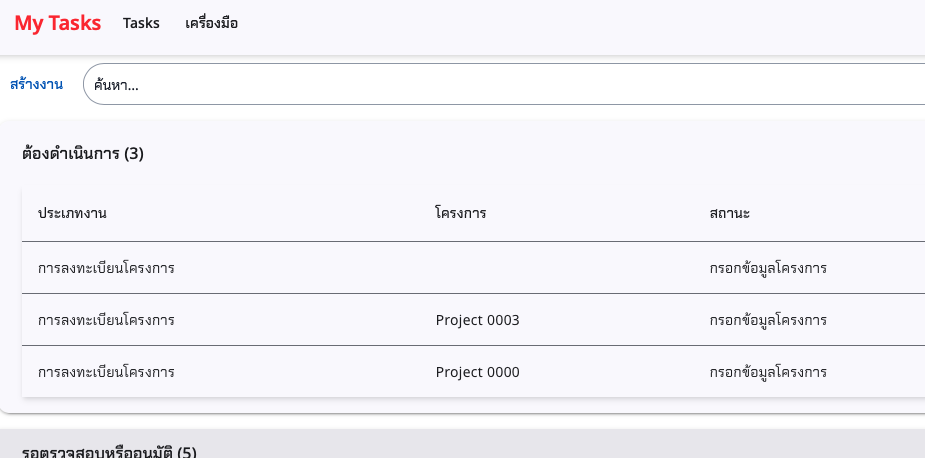Expand the รอตรวจสอบหรืออนุมัติ (5) section
Image resolution: width=925 pixels, height=458 pixels.
[109, 452]
